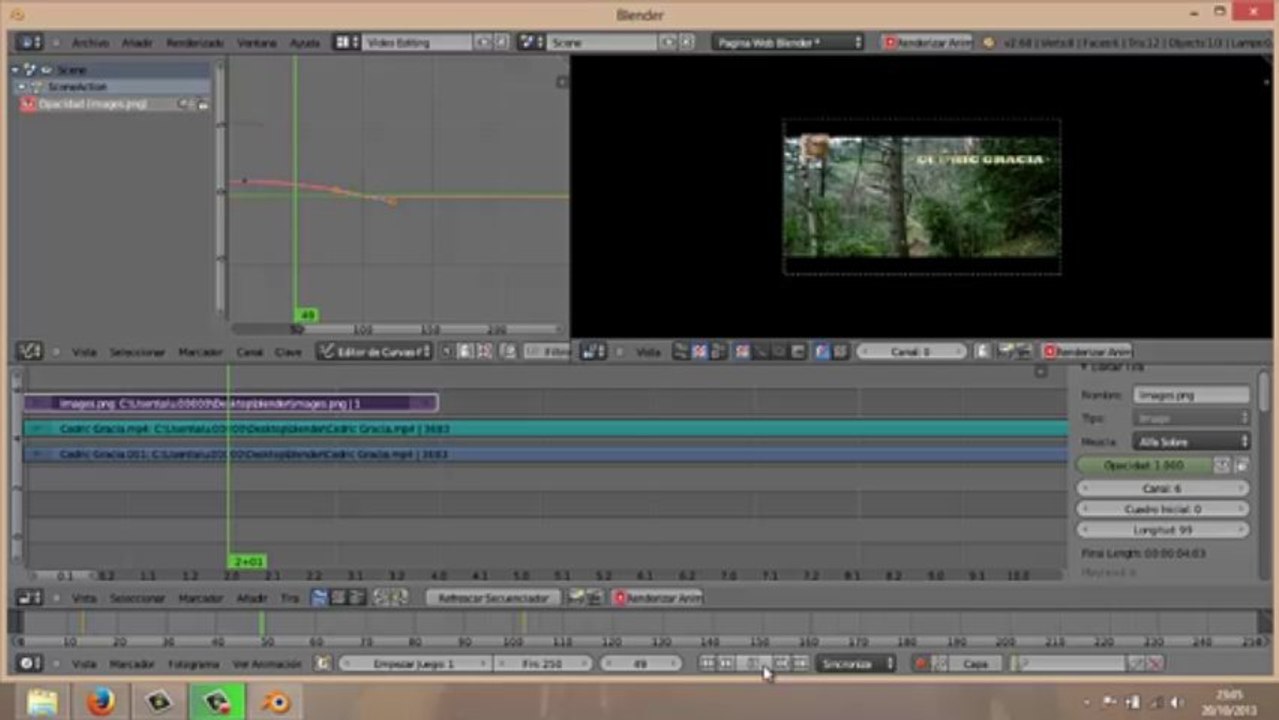
Task: Open the Tipo dropdown
Action: point(1191,418)
